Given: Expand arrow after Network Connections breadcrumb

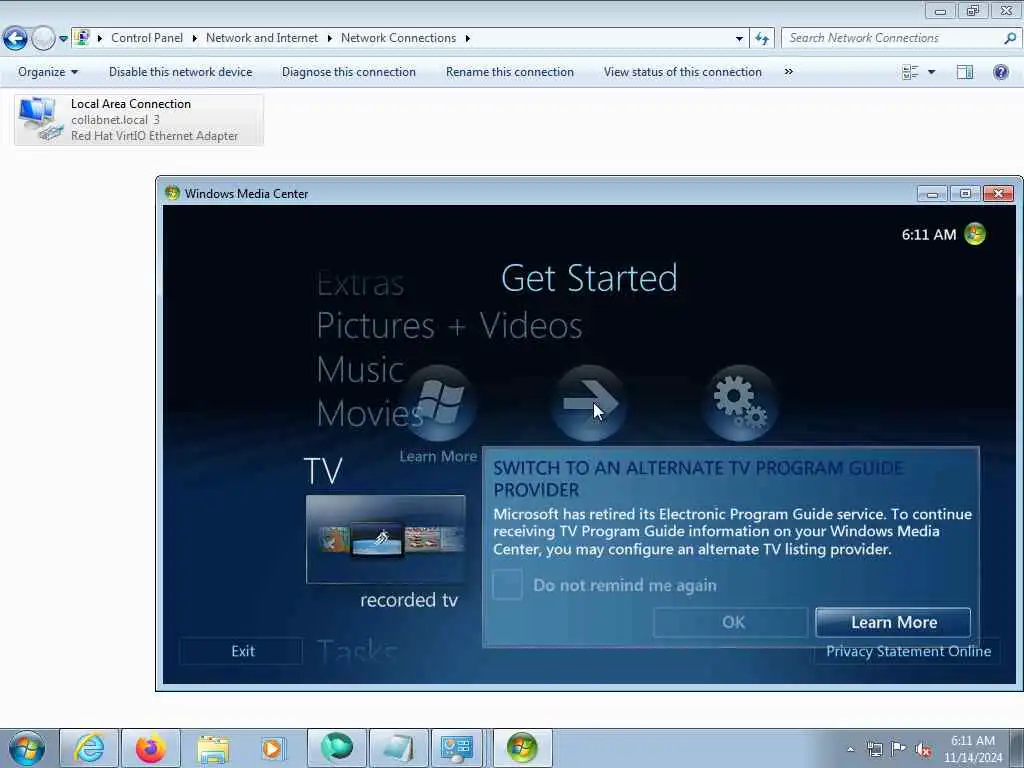Looking at the screenshot, I should 468,38.
